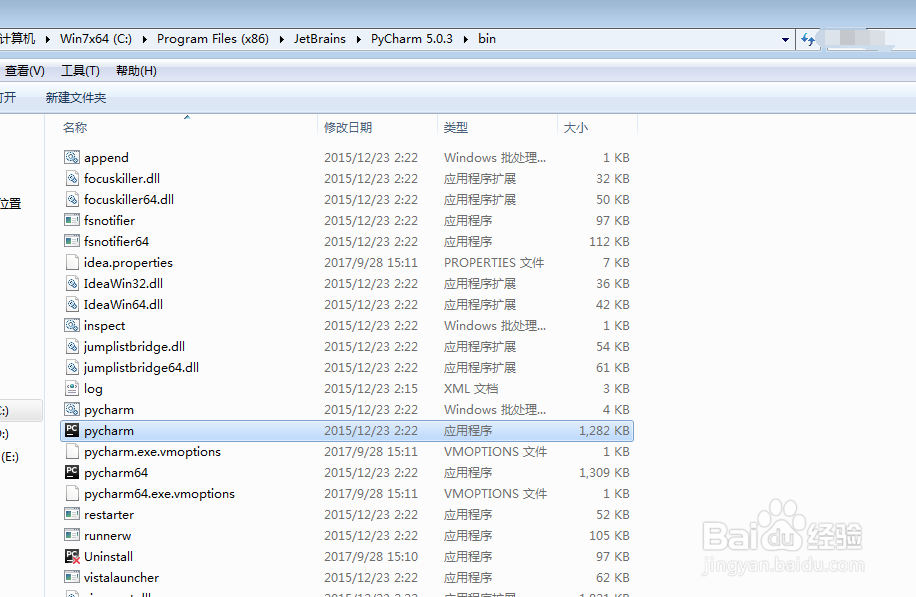The height and width of the screenshot is (597, 916).
Task: Select the file name fsnotifier64
Action: pyautogui.click(x=116, y=241)
